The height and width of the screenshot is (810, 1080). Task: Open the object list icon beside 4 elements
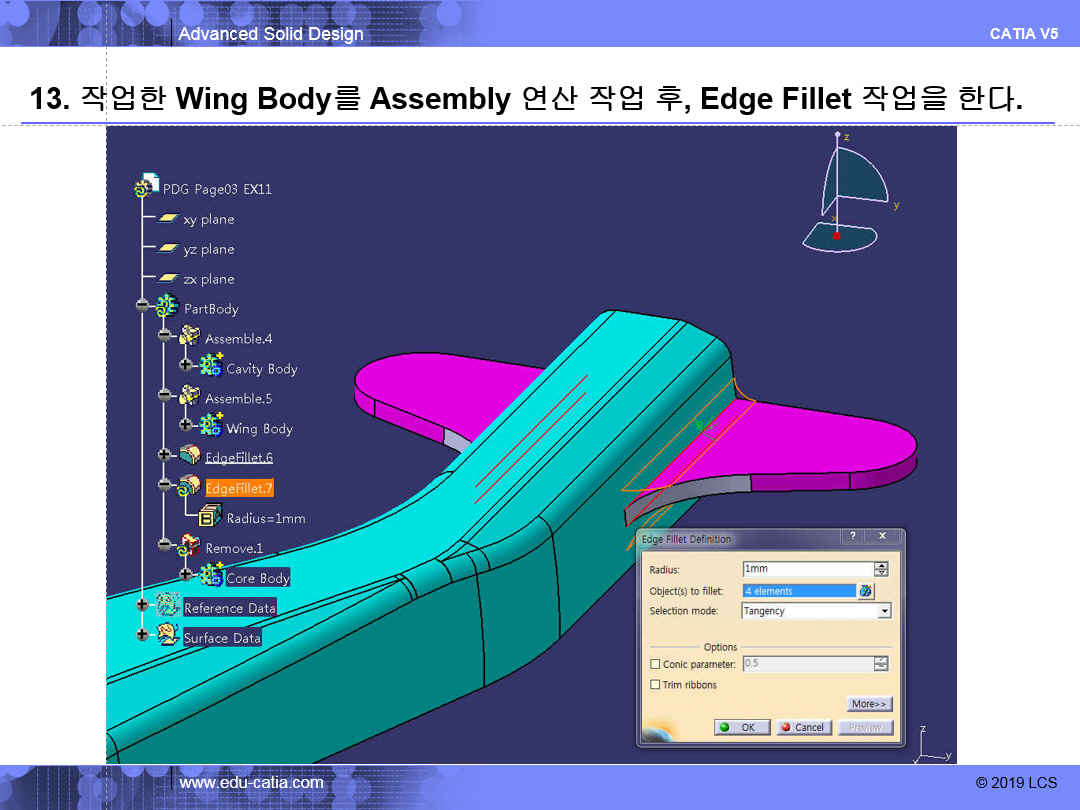[866, 591]
